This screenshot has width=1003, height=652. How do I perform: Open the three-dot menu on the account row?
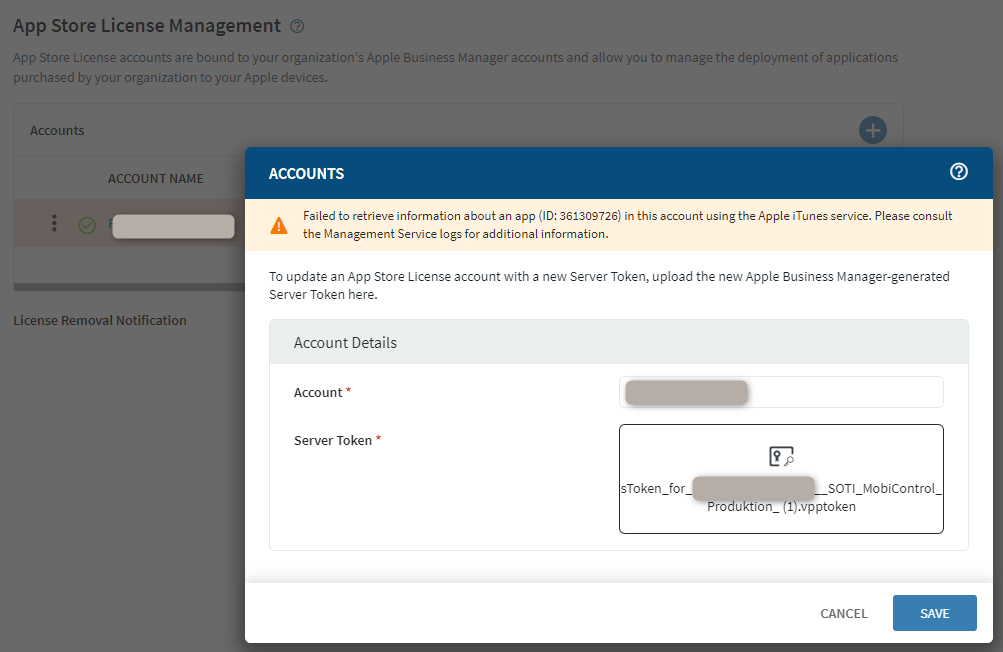55,224
